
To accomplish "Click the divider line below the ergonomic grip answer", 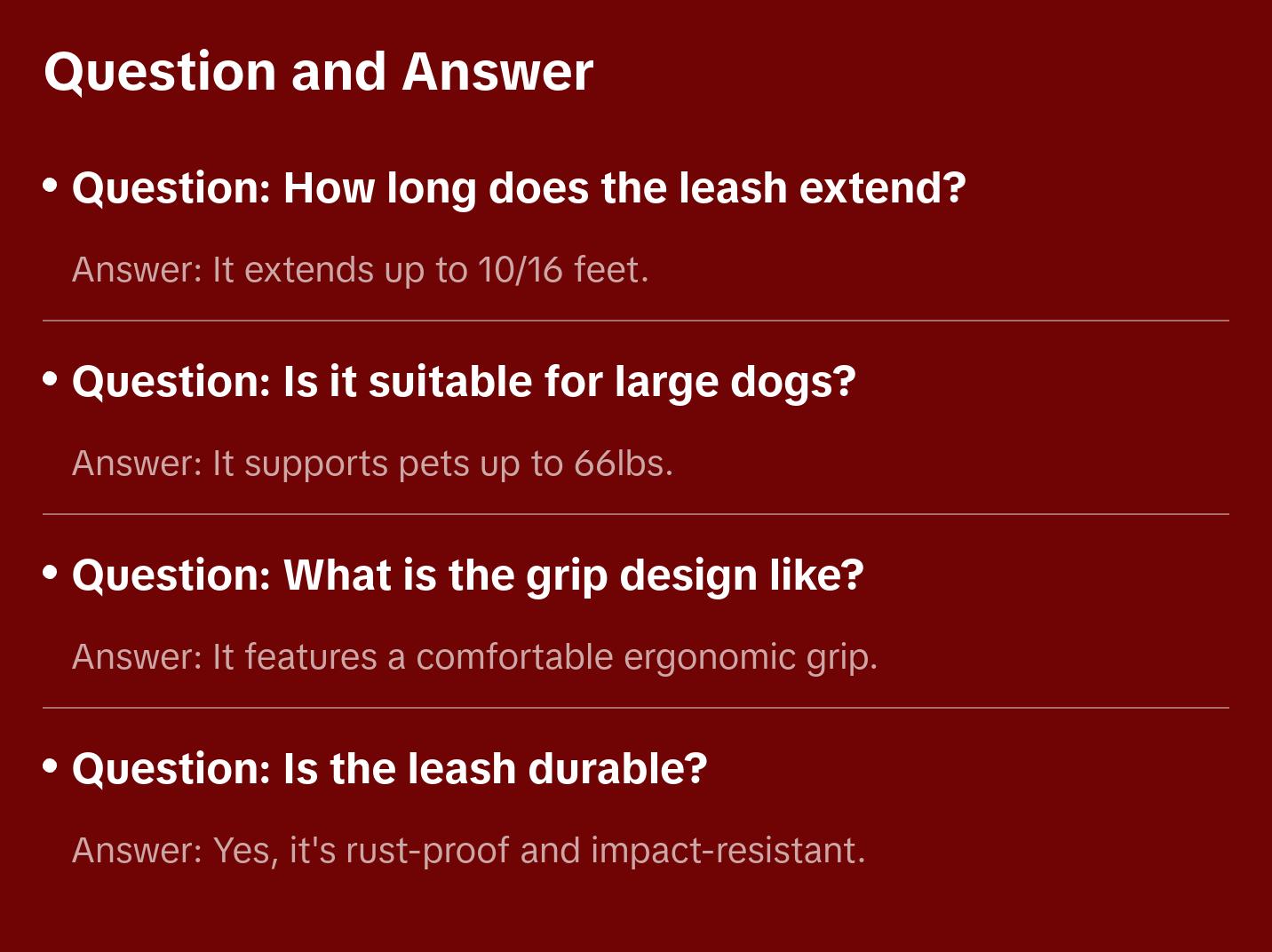I will (636, 708).
